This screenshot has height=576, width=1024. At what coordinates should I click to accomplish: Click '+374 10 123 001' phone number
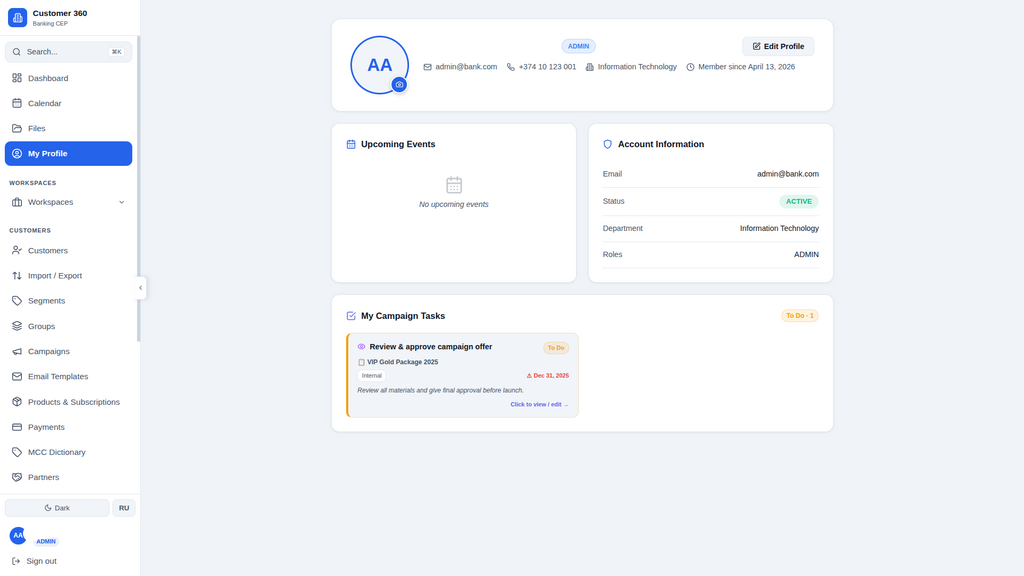pos(547,67)
